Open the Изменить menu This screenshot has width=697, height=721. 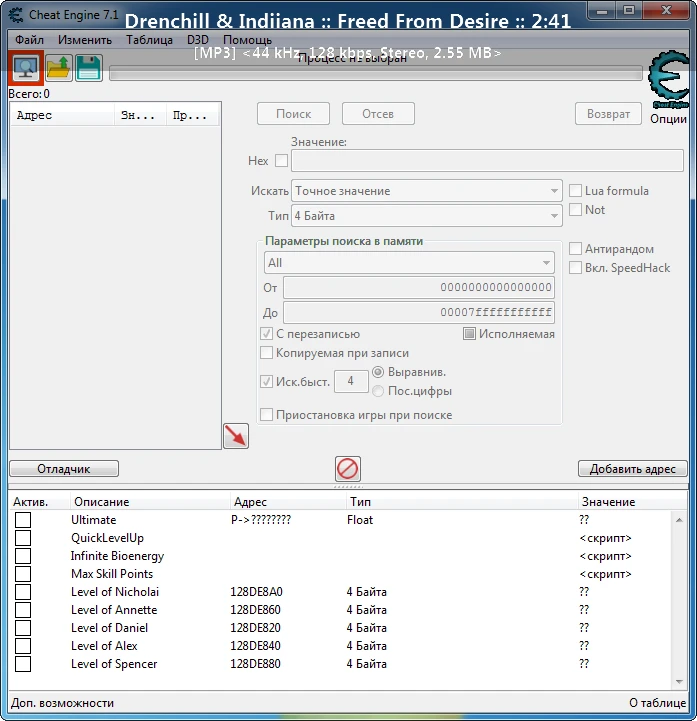[x=85, y=40]
